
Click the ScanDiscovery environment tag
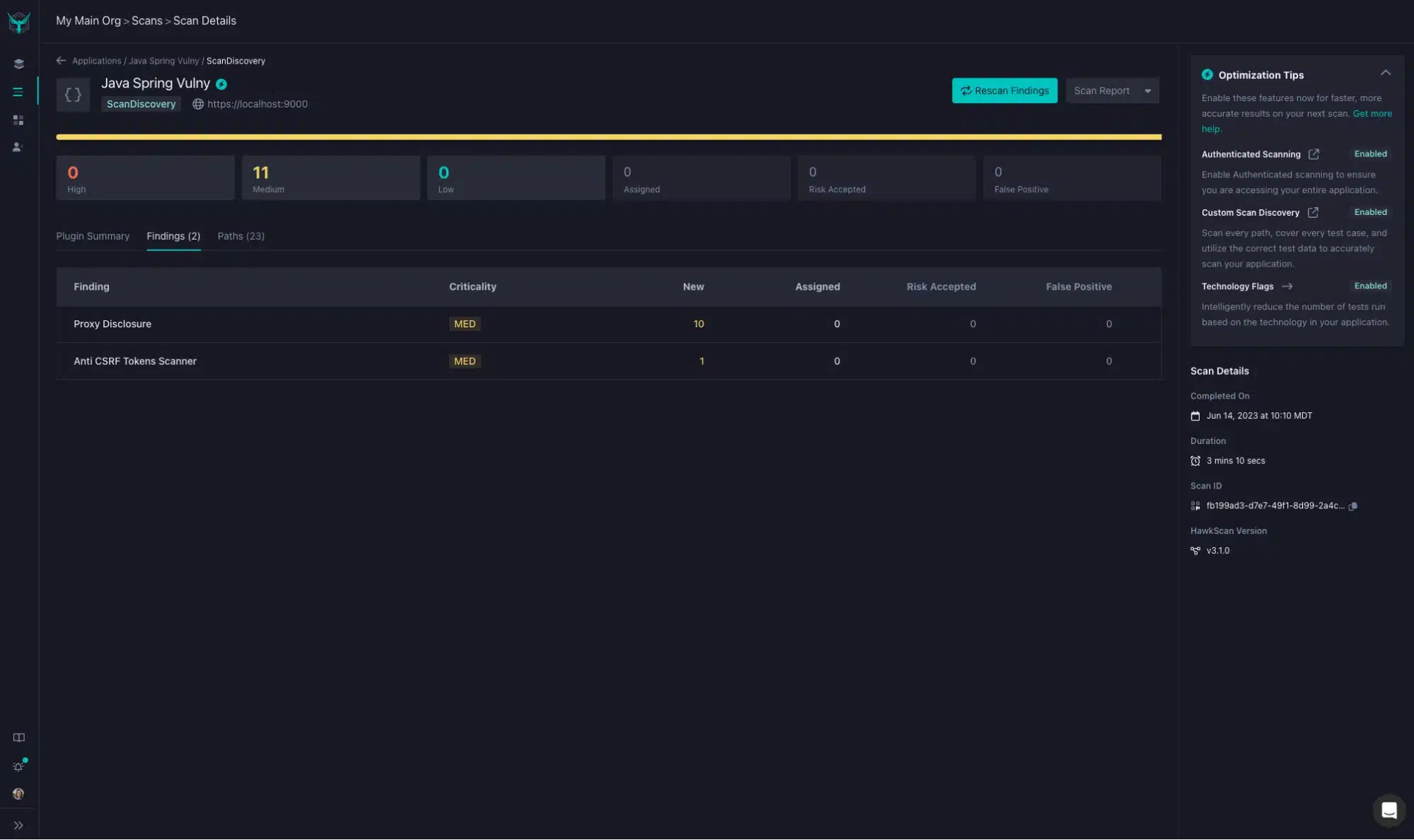pyautogui.click(x=141, y=104)
